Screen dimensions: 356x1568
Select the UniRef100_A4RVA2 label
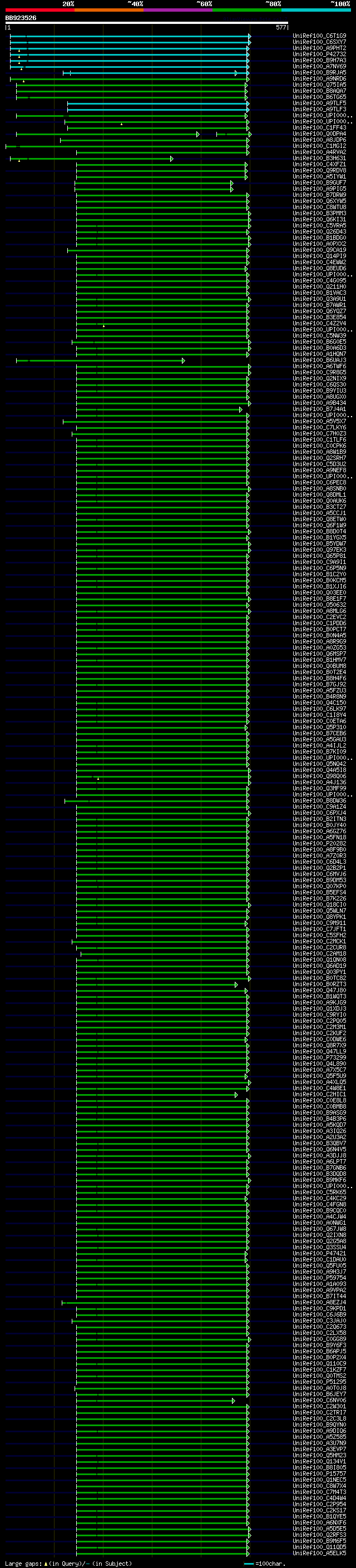click(x=319, y=152)
